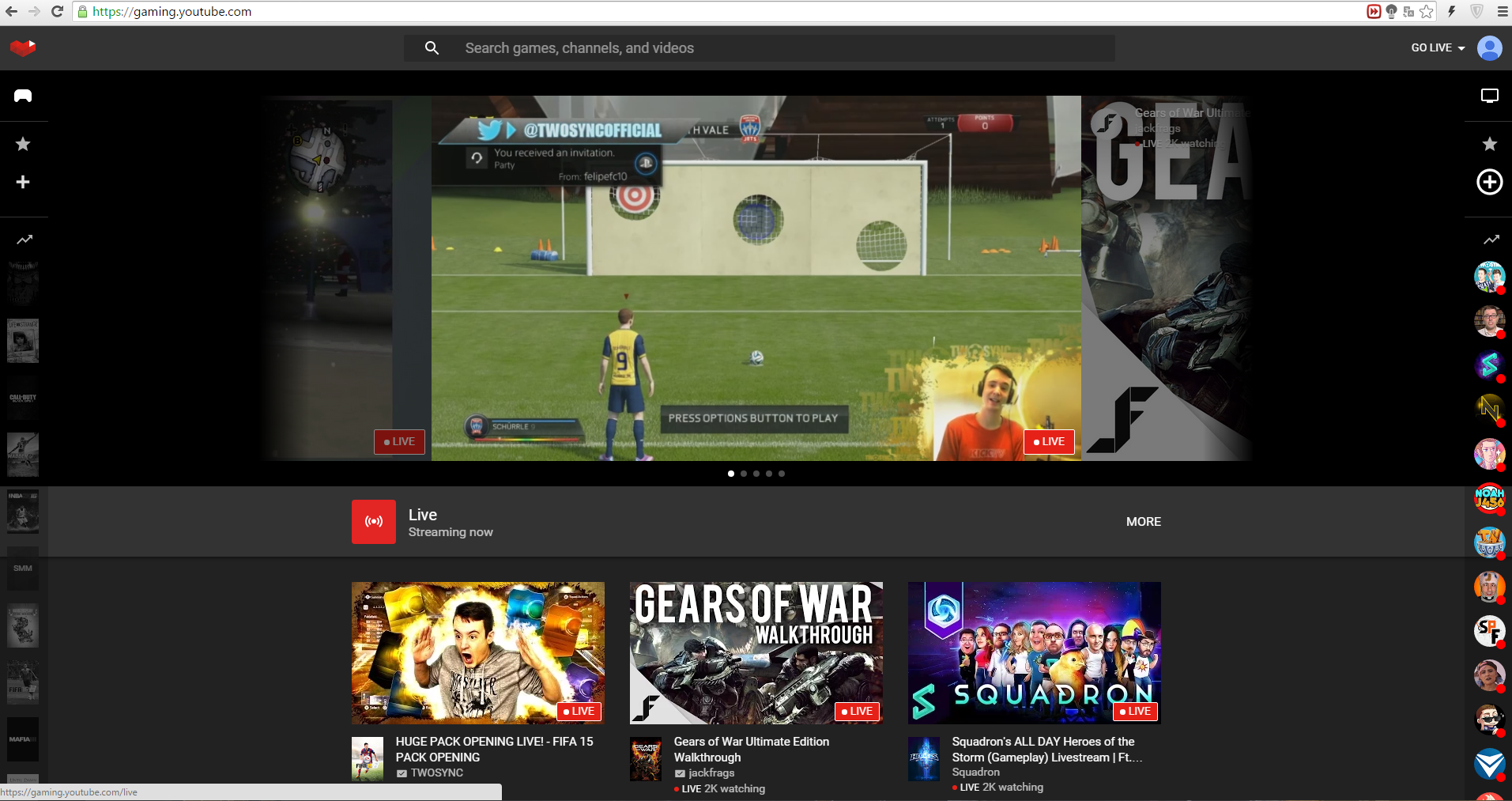Image resolution: width=1512 pixels, height=801 pixels.
Task: Open Squadron's ALL DAY Heroes title link
Action: 1047,750
